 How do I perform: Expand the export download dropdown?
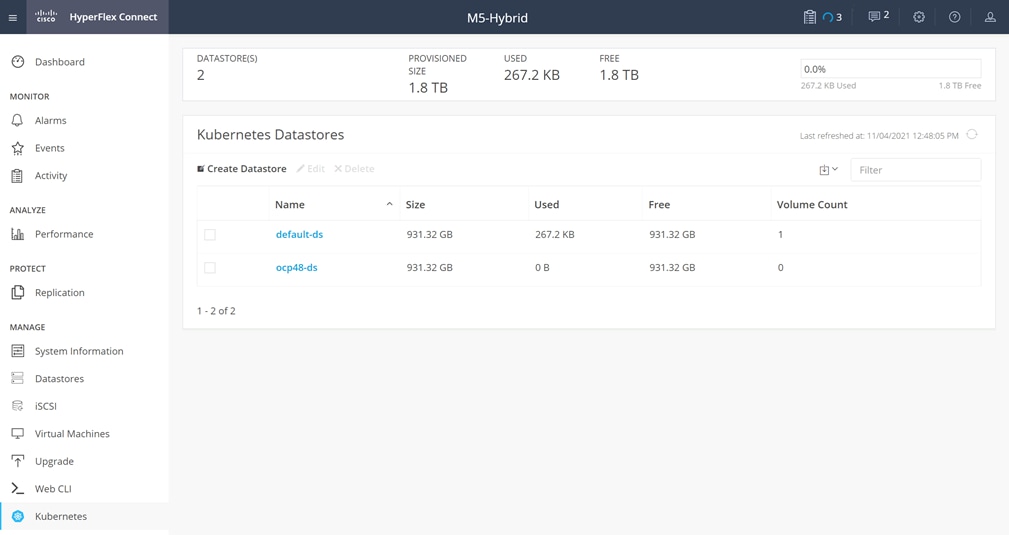828,170
